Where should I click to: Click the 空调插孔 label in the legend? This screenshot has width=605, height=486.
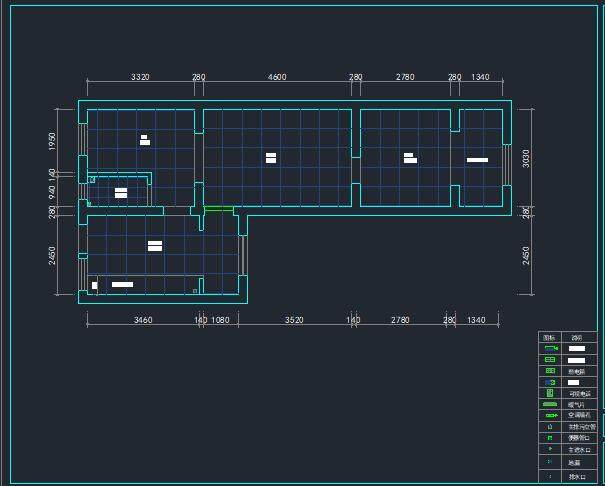point(581,415)
